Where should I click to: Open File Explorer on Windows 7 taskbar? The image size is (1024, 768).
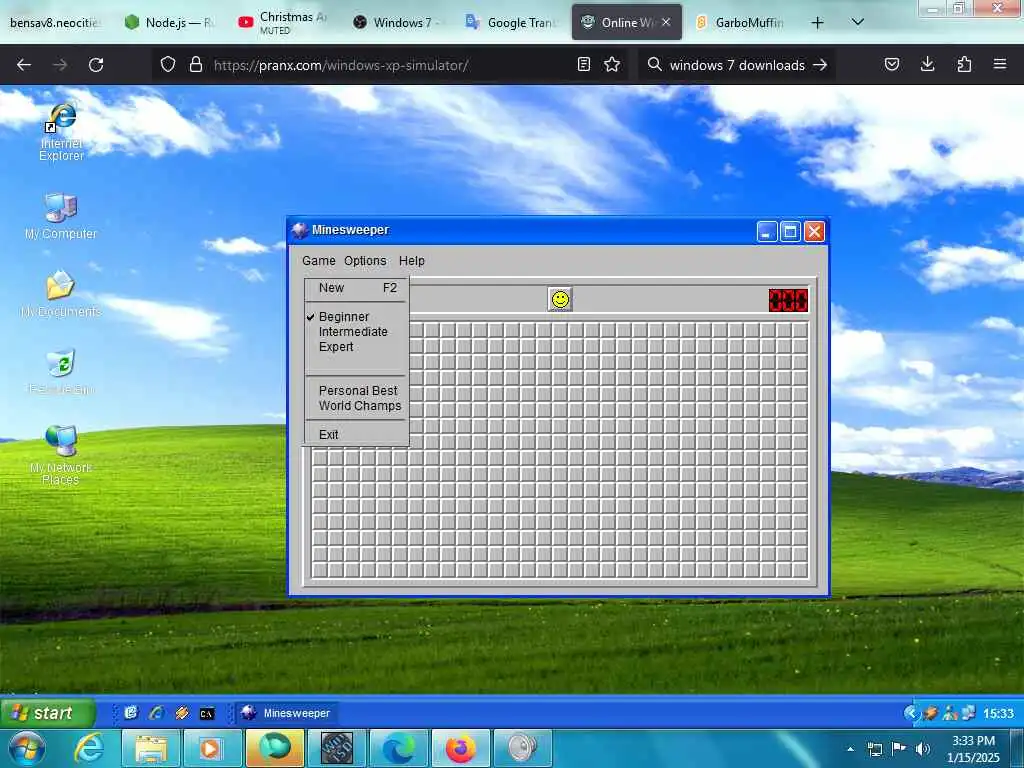point(152,748)
